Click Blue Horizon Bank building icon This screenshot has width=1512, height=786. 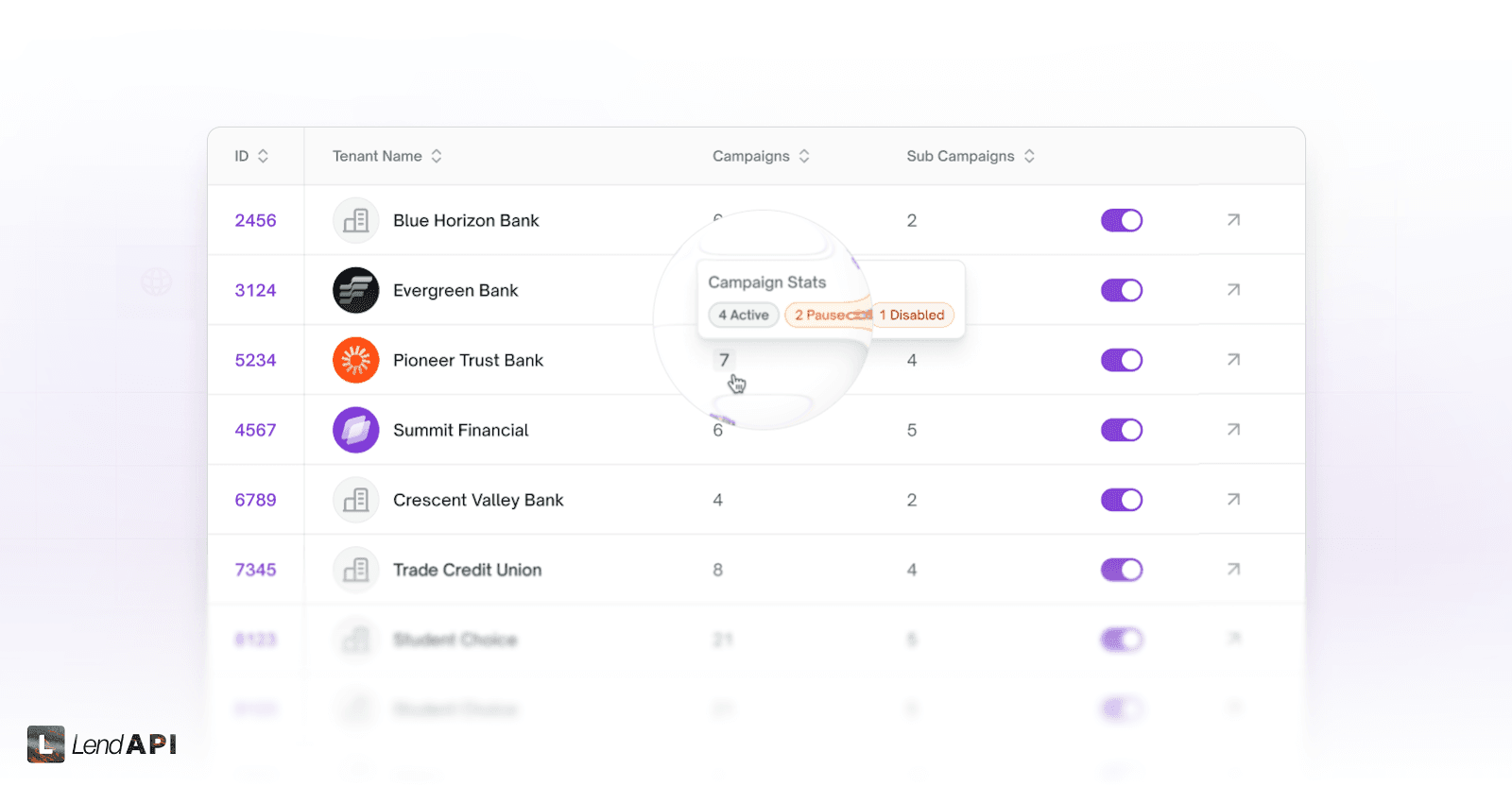pos(356,220)
